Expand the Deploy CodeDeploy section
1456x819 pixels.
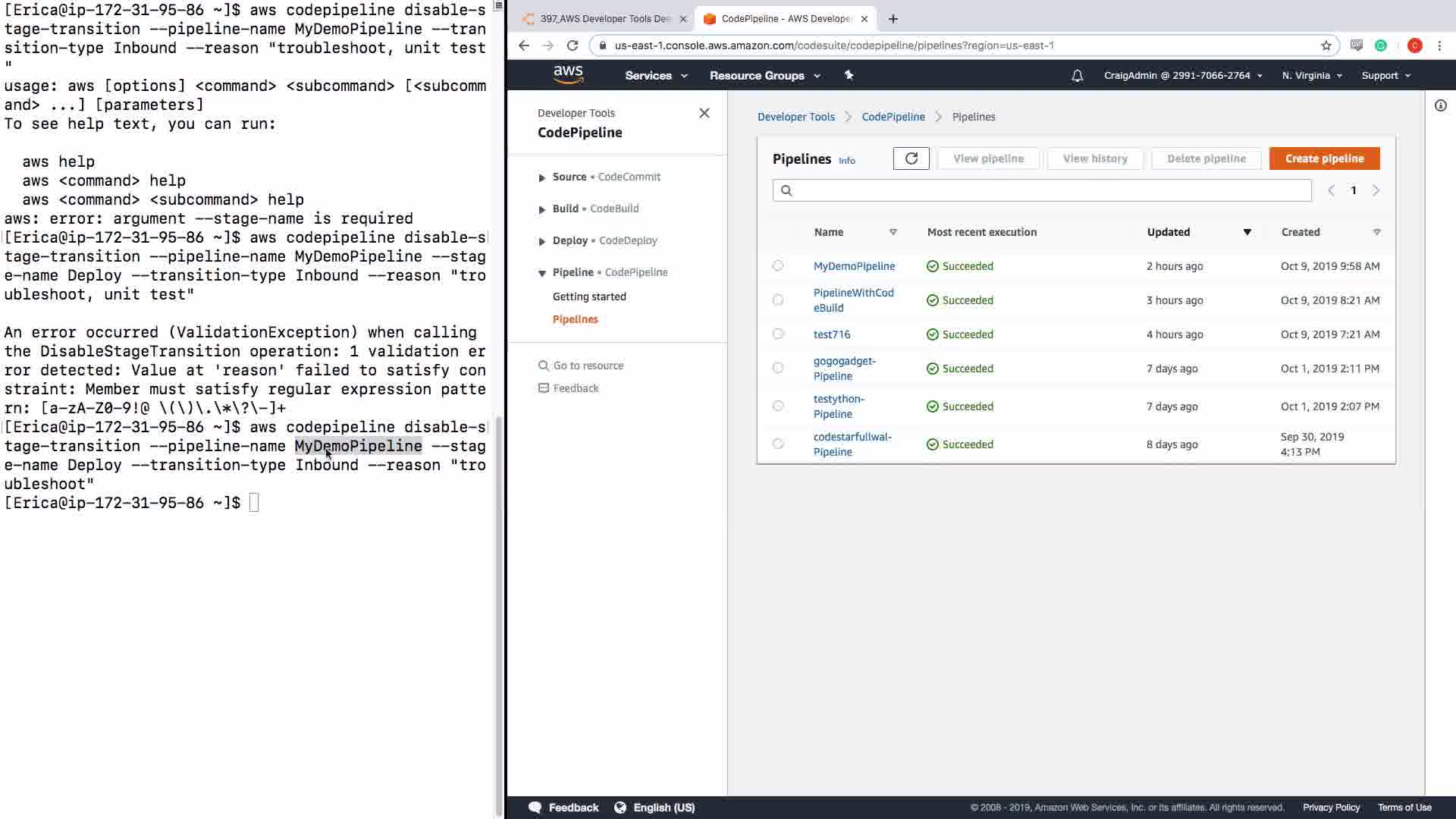pyautogui.click(x=541, y=241)
